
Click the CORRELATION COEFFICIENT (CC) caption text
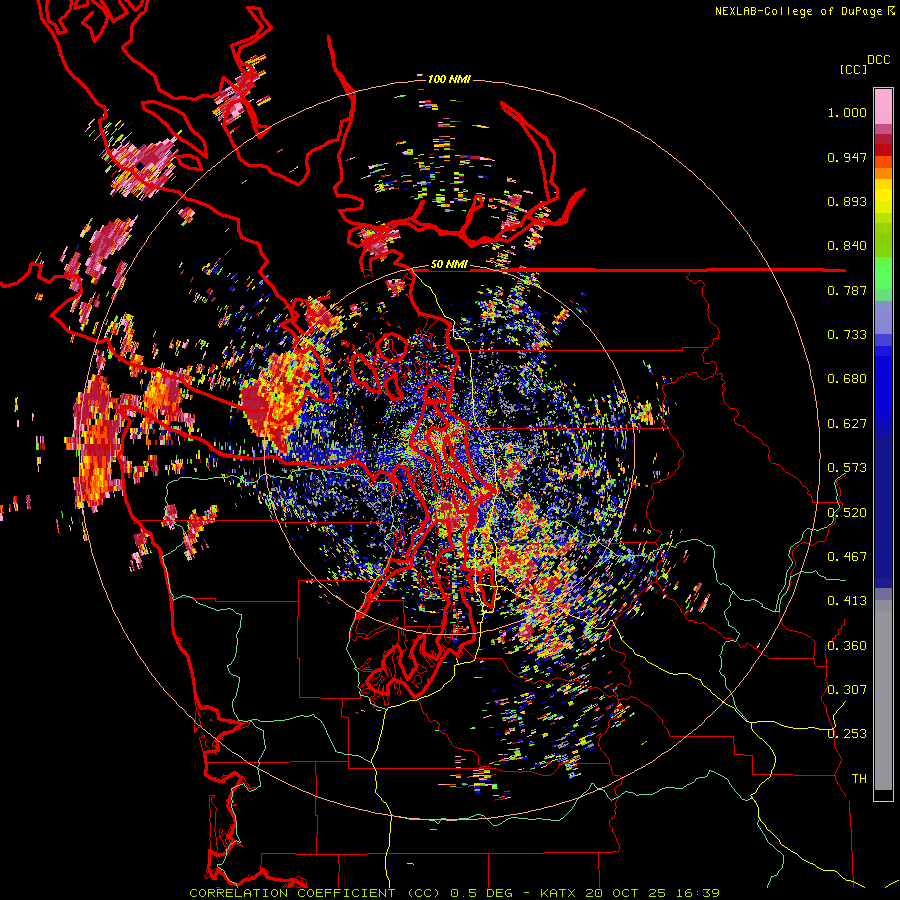coord(314,893)
